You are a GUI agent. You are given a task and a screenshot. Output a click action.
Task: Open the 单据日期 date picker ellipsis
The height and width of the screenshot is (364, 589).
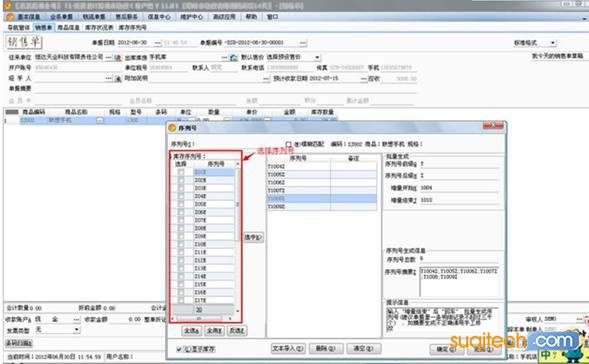[x=158, y=43]
